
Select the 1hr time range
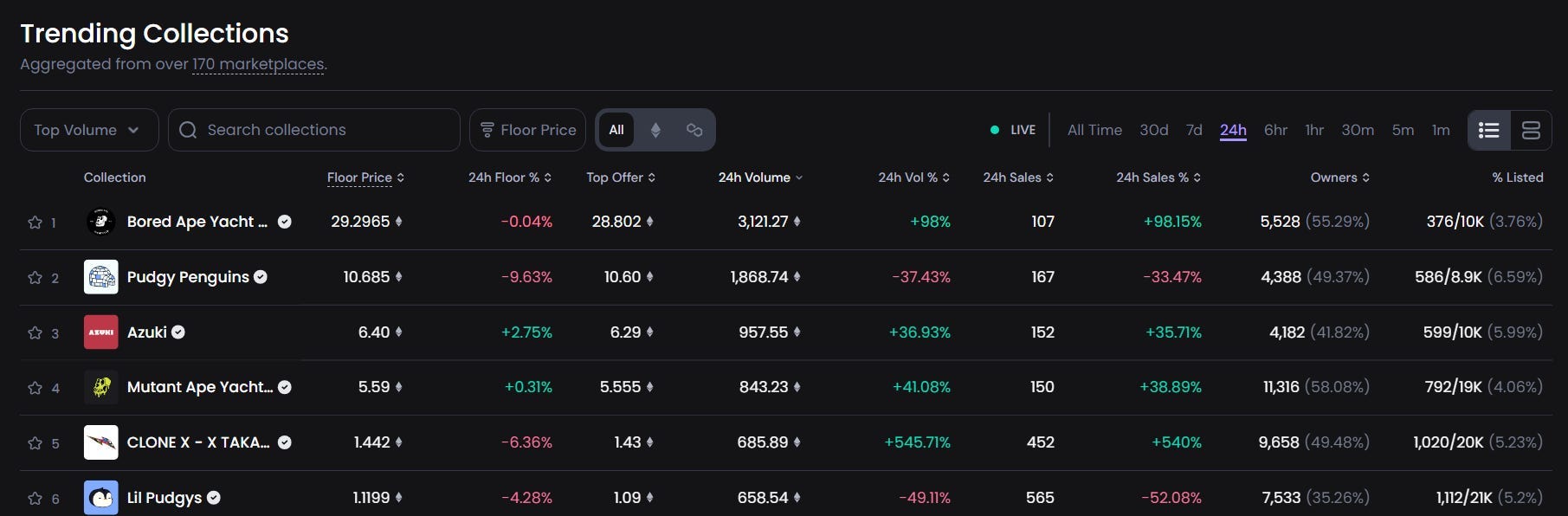(1314, 130)
